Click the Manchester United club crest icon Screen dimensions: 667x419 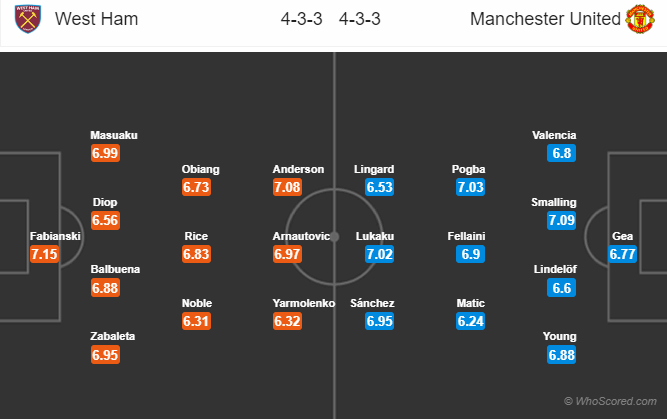(638, 18)
